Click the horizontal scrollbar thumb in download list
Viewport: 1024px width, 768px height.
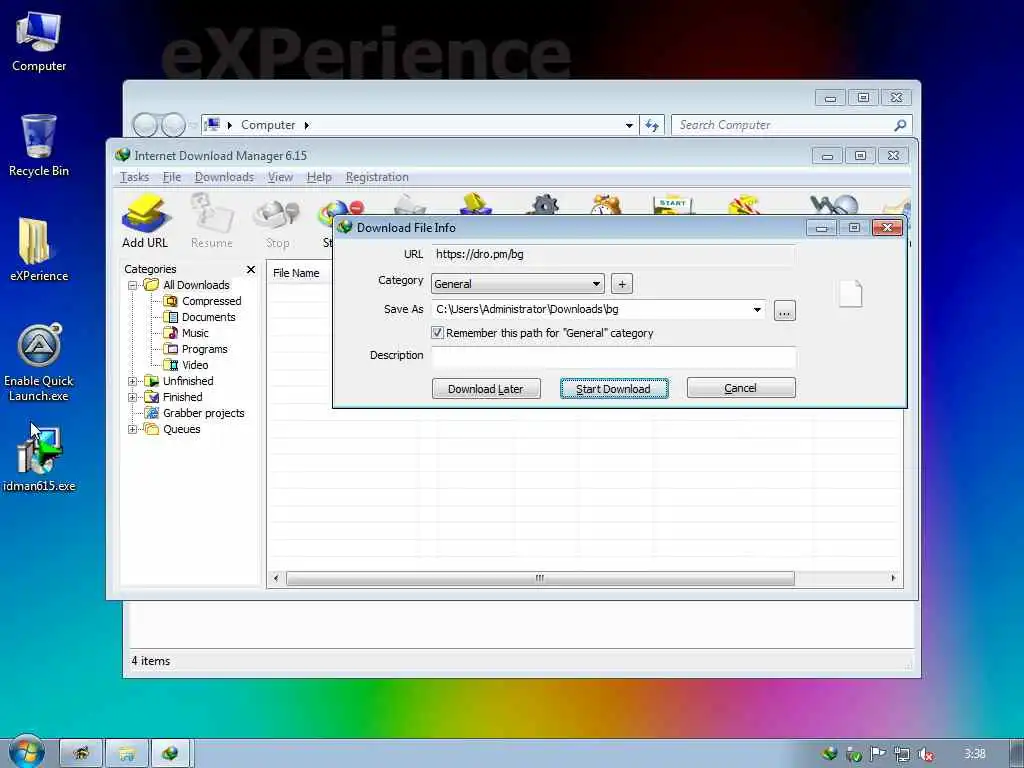point(540,578)
